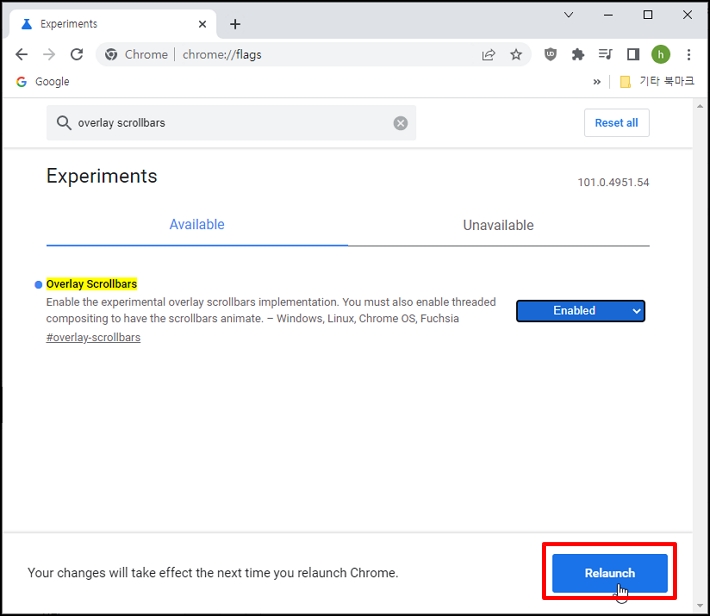Bookmark this page with the star icon
This screenshot has width=710, height=616.
click(x=516, y=55)
